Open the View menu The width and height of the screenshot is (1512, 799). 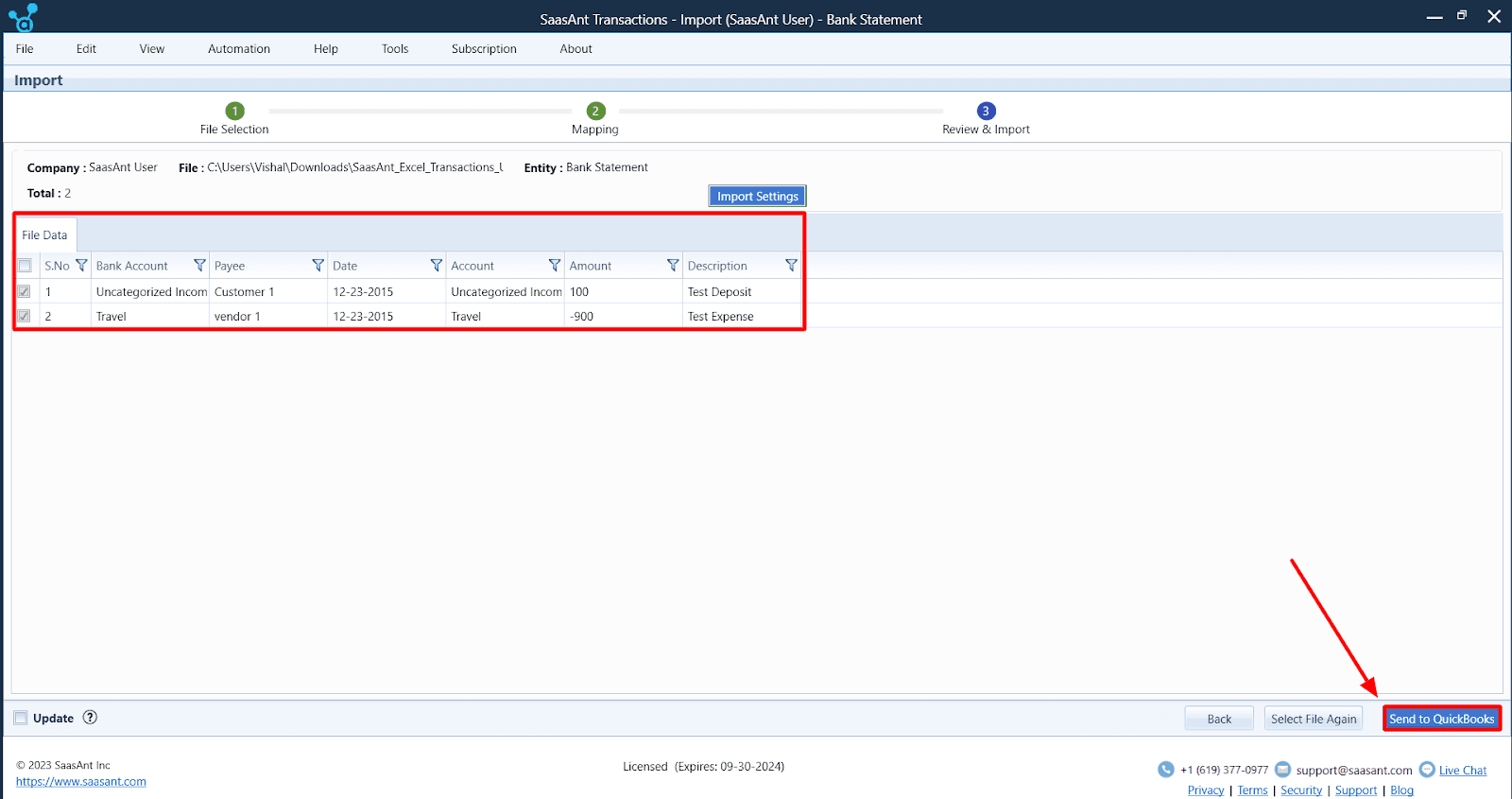click(151, 49)
